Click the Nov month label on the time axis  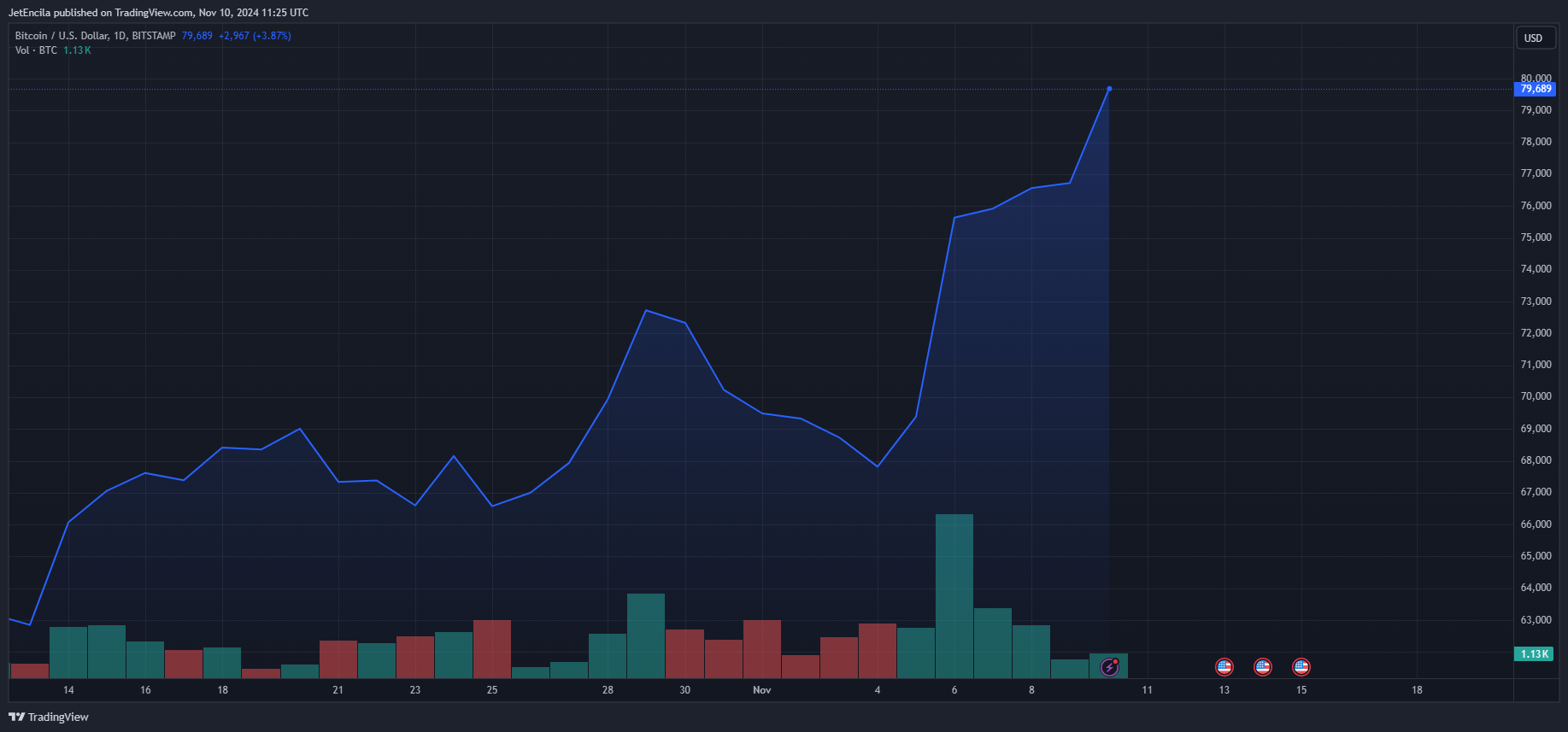[762, 690]
